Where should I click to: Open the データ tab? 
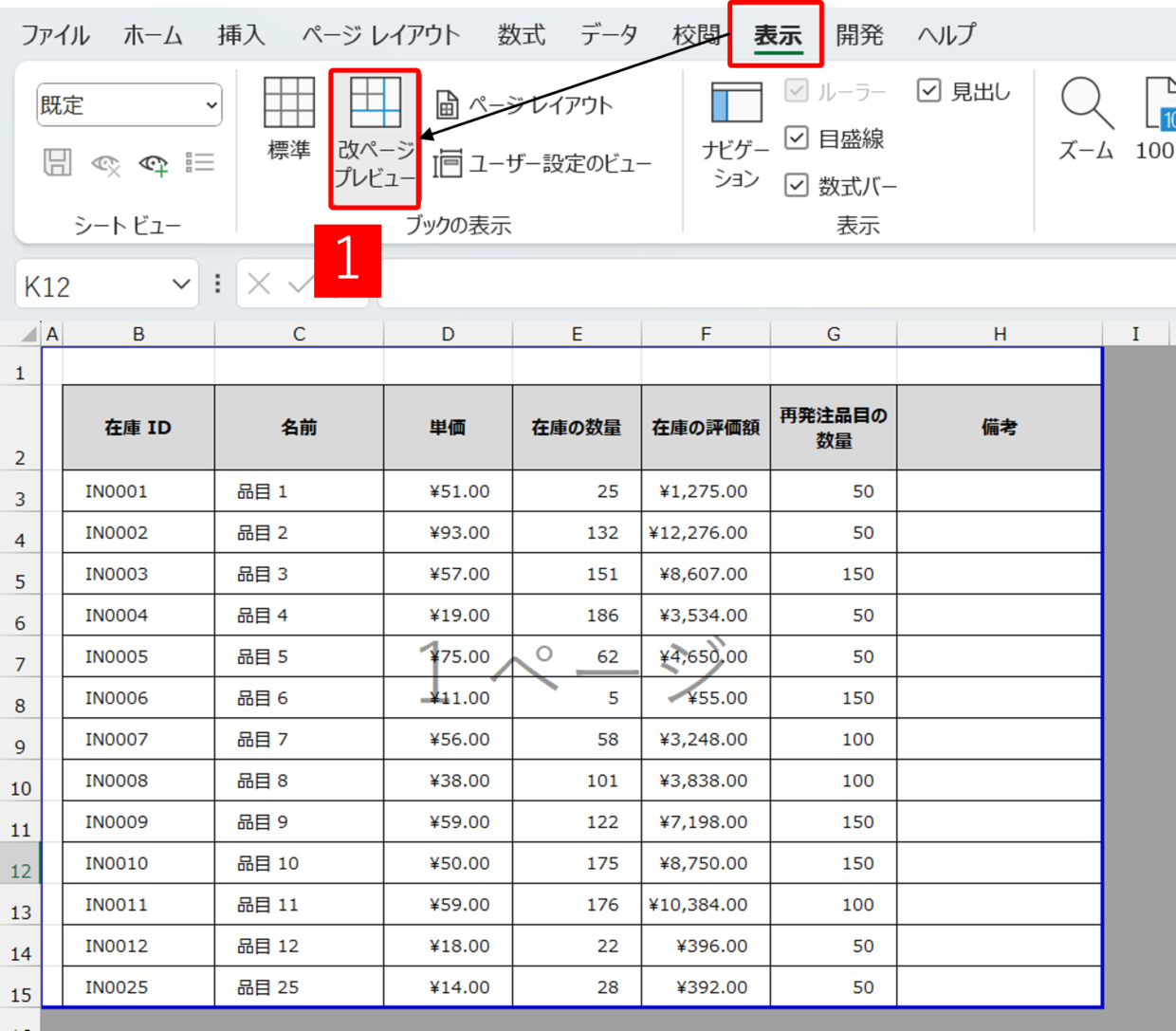609,35
